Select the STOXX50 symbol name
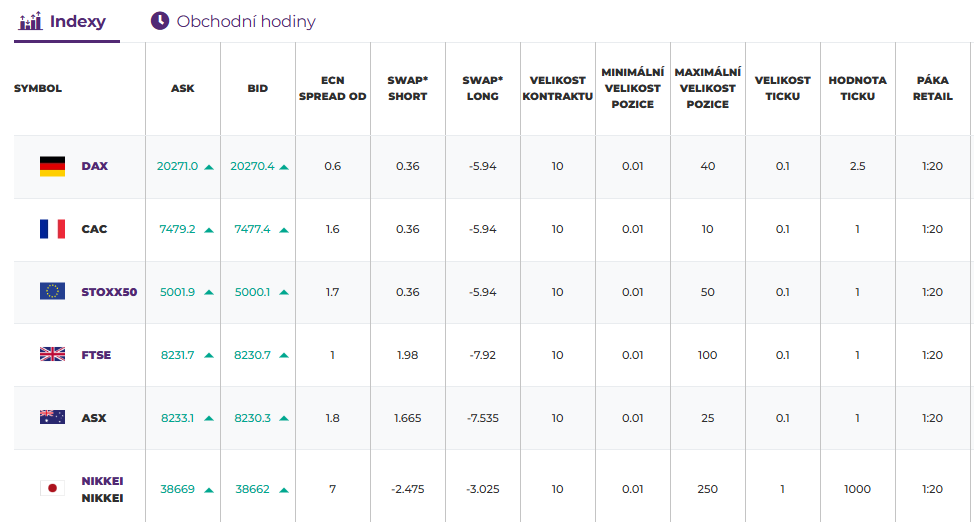Screen dimensions: 974x522 click(x=109, y=292)
